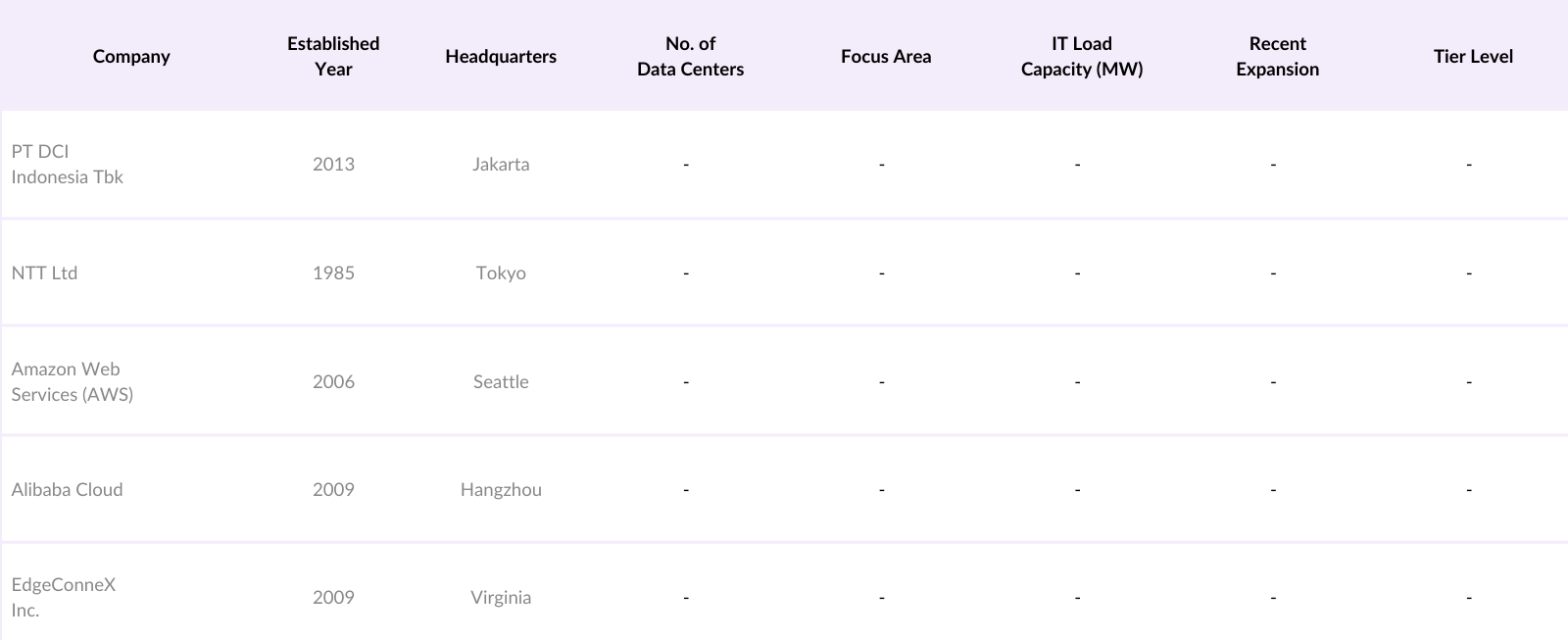1568x640 pixels.
Task: Select the No. of Data Centers header
Action: pos(690,56)
